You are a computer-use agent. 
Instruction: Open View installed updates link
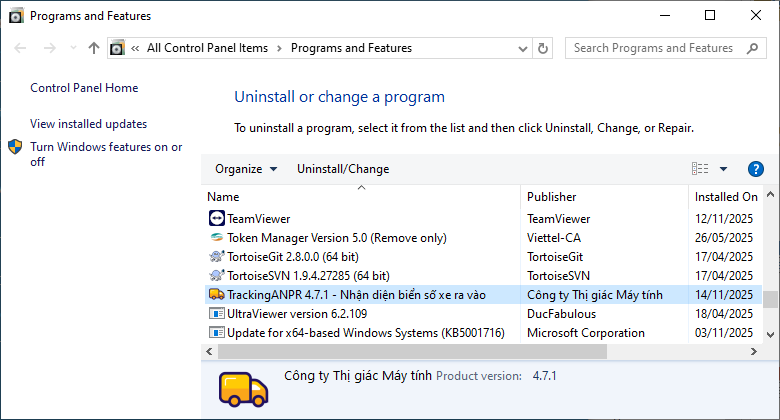coord(88,124)
